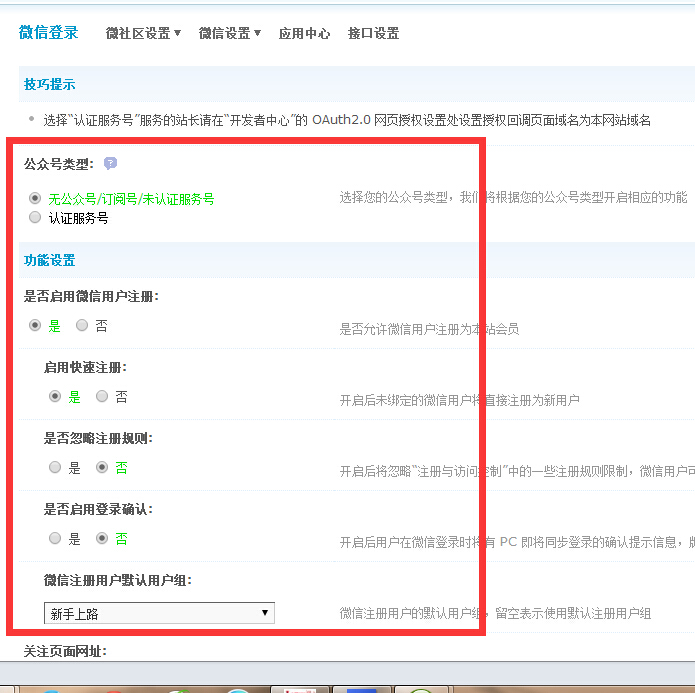Click the 技巧提示 section header
This screenshot has width=695, height=693.
pyautogui.click(x=50, y=84)
